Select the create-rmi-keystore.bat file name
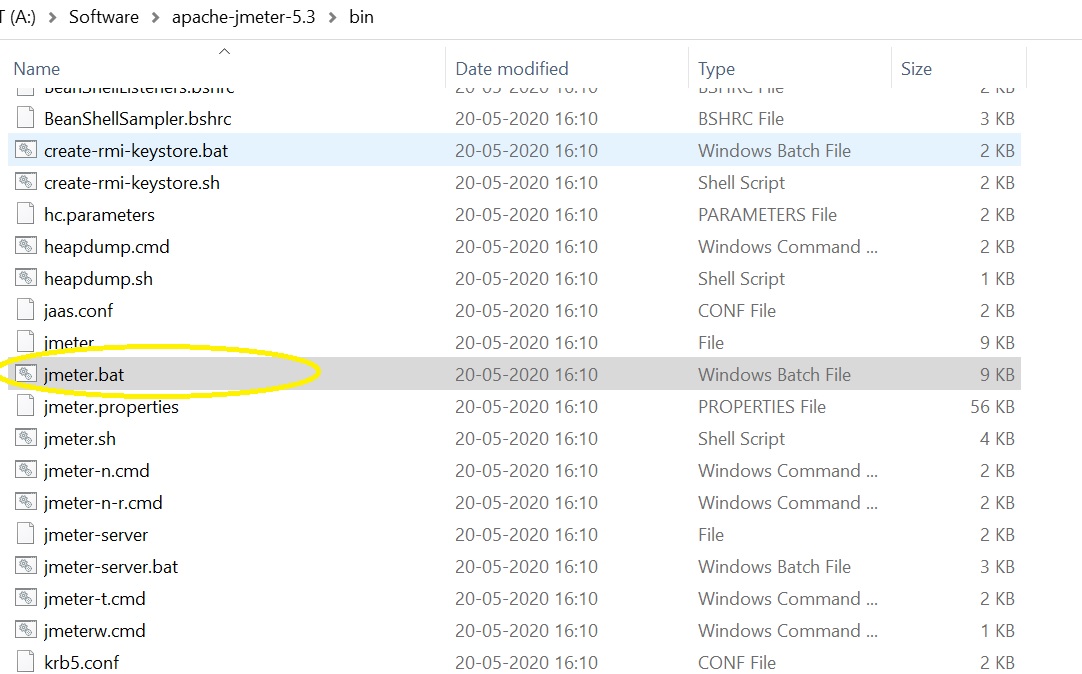1082x674 pixels. pos(136,150)
